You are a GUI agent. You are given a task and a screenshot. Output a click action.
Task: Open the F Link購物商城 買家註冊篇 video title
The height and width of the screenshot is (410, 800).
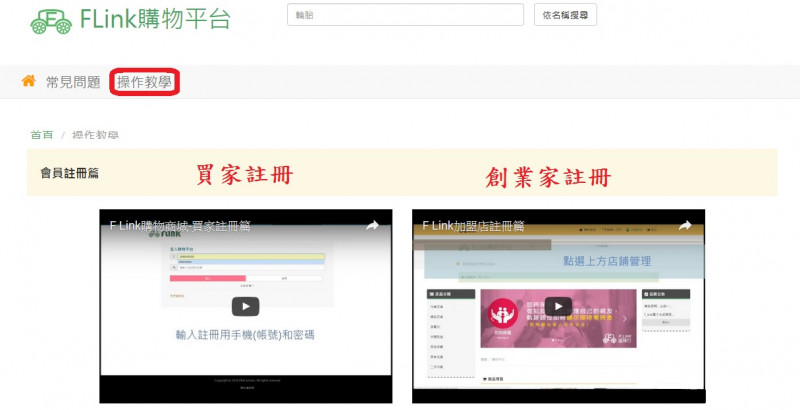[180, 227]
